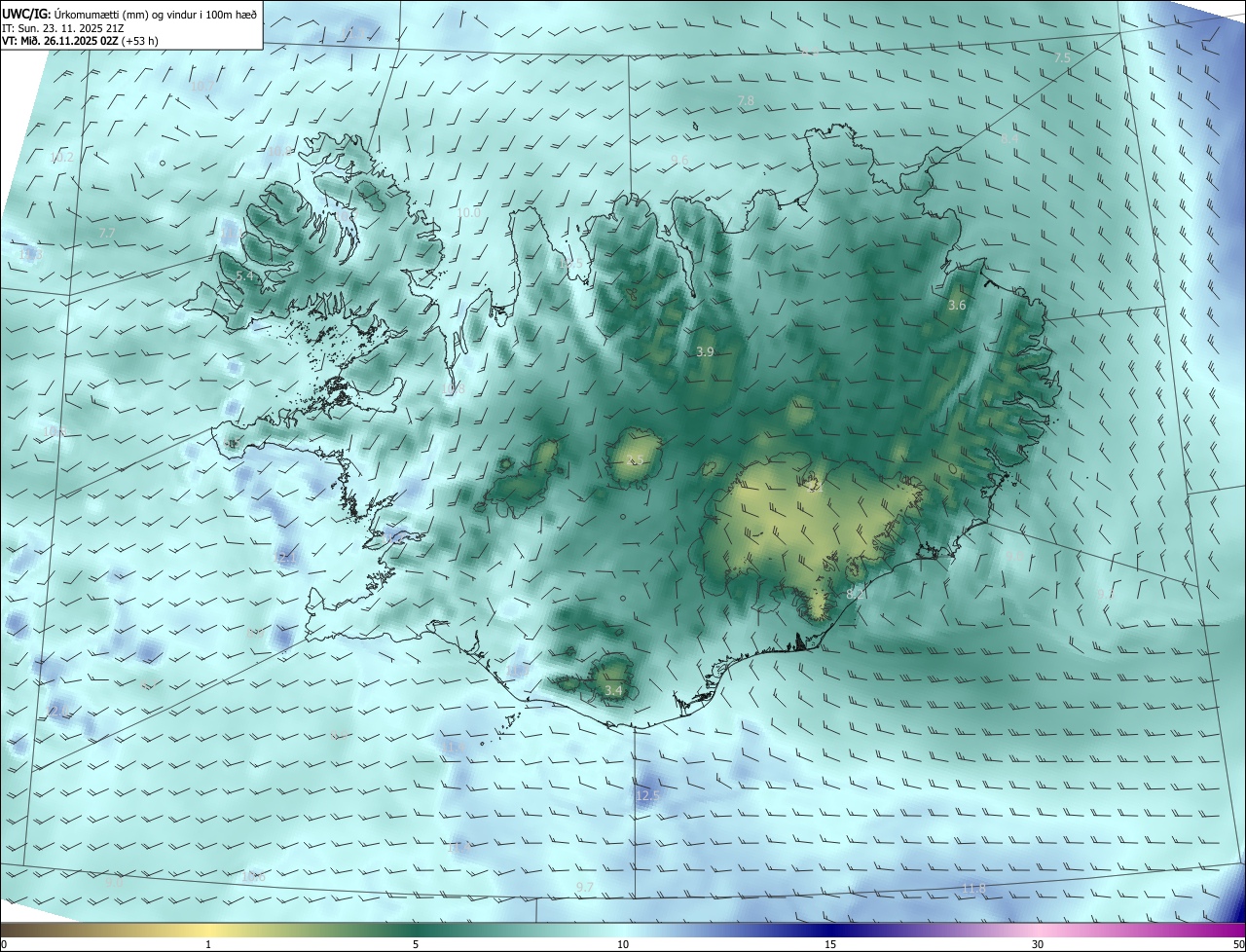
Task: Click the "10" tick on the color scale
Action: 623,944
